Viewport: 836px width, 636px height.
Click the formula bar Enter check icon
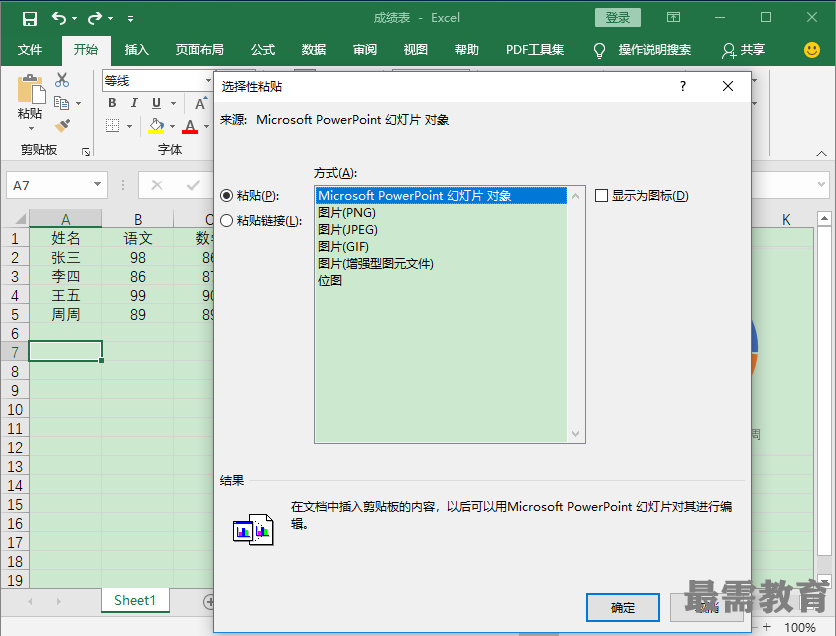tap(193, 186)
